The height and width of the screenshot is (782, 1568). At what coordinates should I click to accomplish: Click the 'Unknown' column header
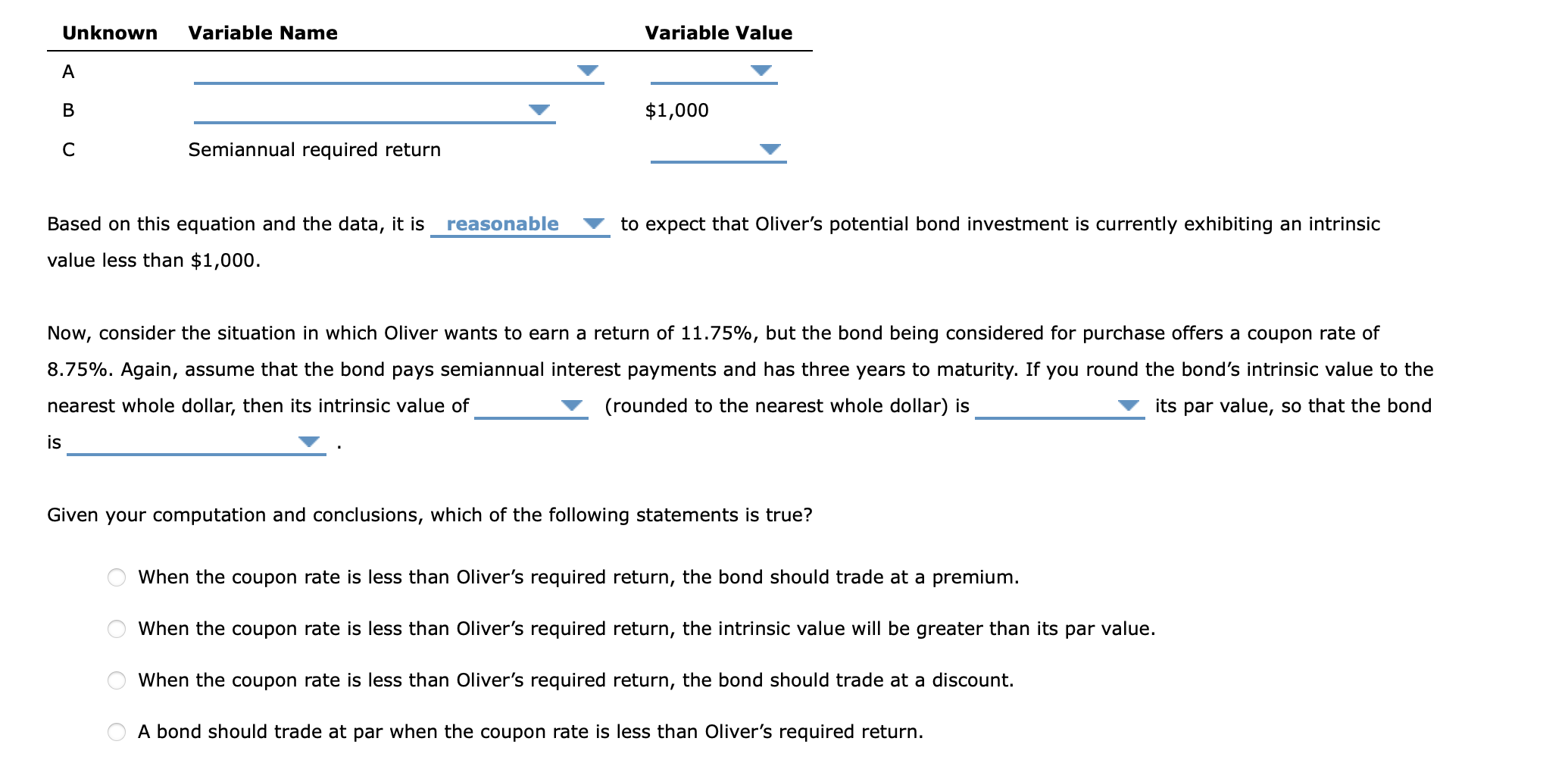109,33
